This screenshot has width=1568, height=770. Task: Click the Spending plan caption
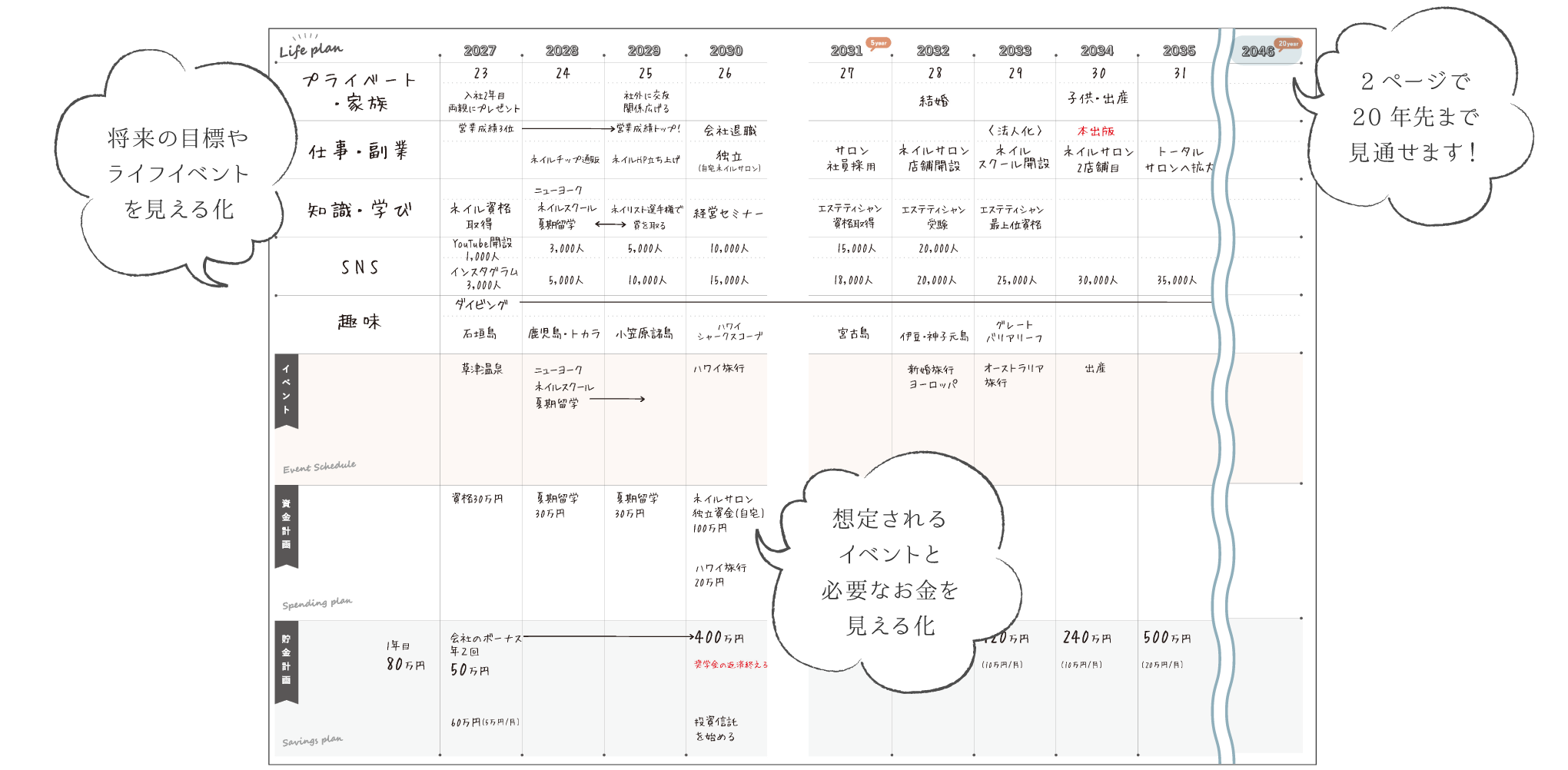[317, 603]
